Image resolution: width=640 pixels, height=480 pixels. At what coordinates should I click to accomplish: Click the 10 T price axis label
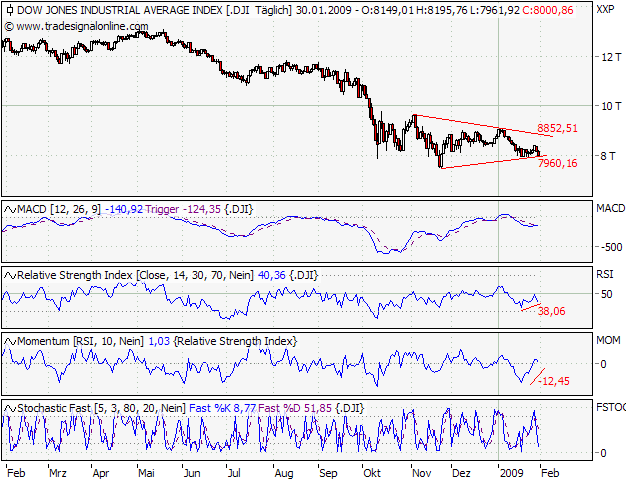click(x=611, y=107)
